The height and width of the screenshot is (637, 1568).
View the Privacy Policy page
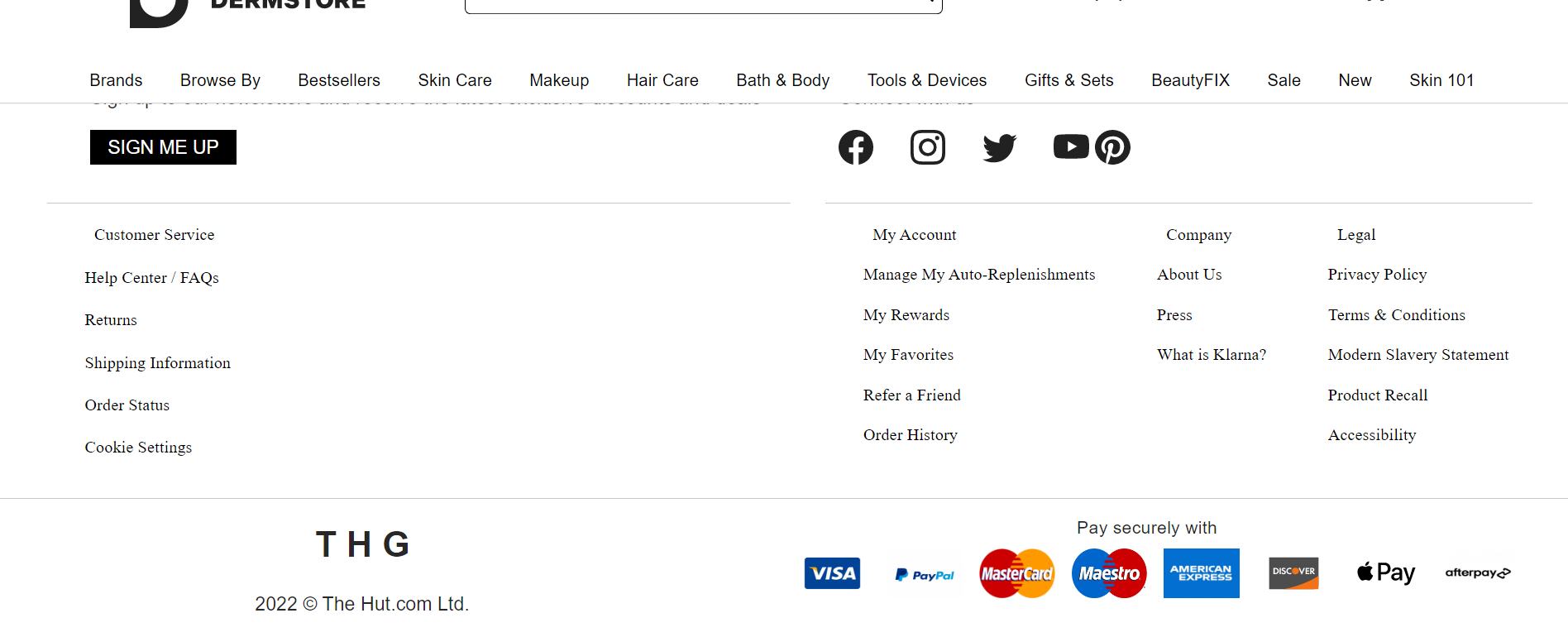tap(1377, 275)
